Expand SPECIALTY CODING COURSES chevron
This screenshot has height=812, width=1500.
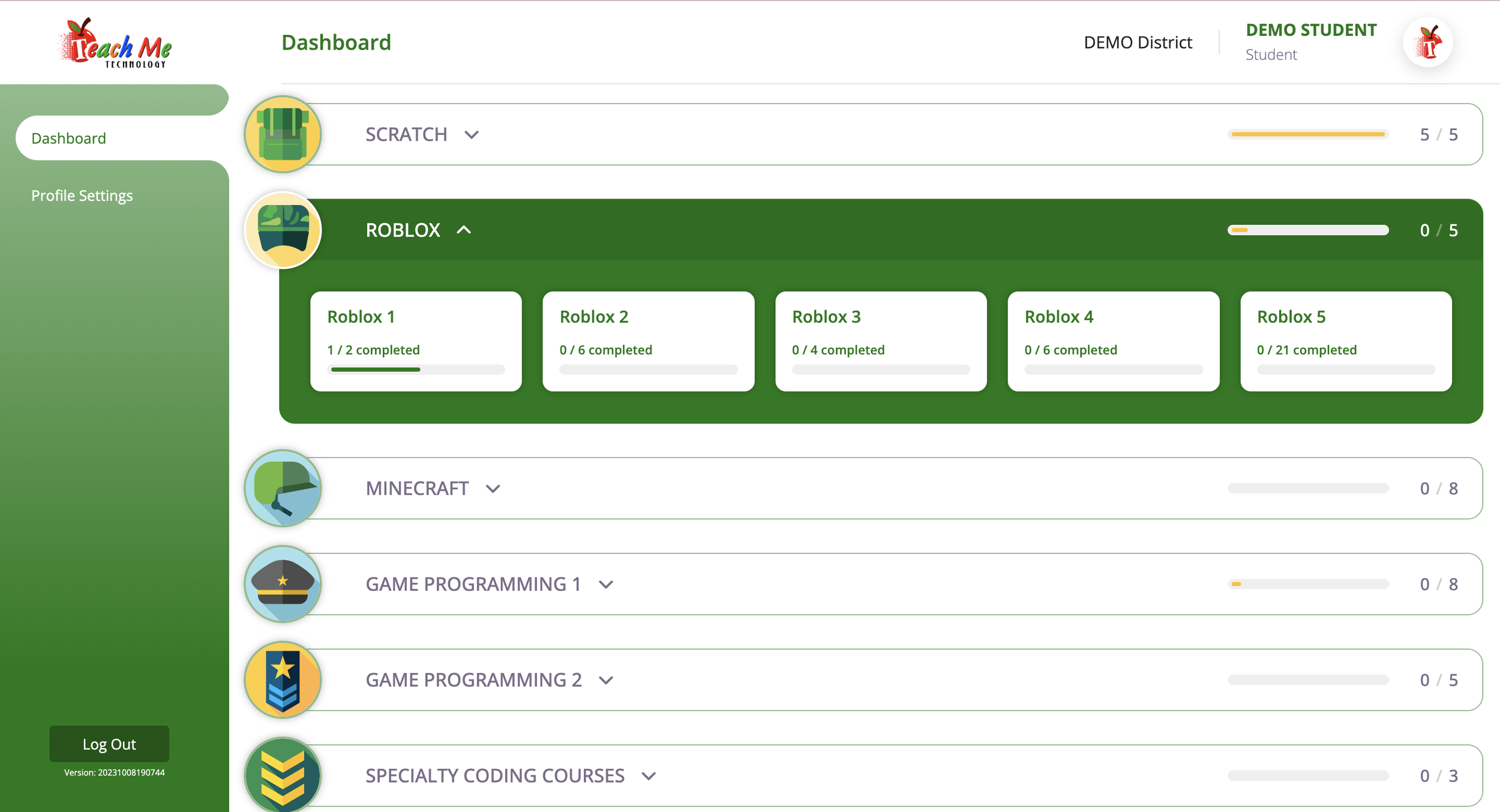(649, 776)
